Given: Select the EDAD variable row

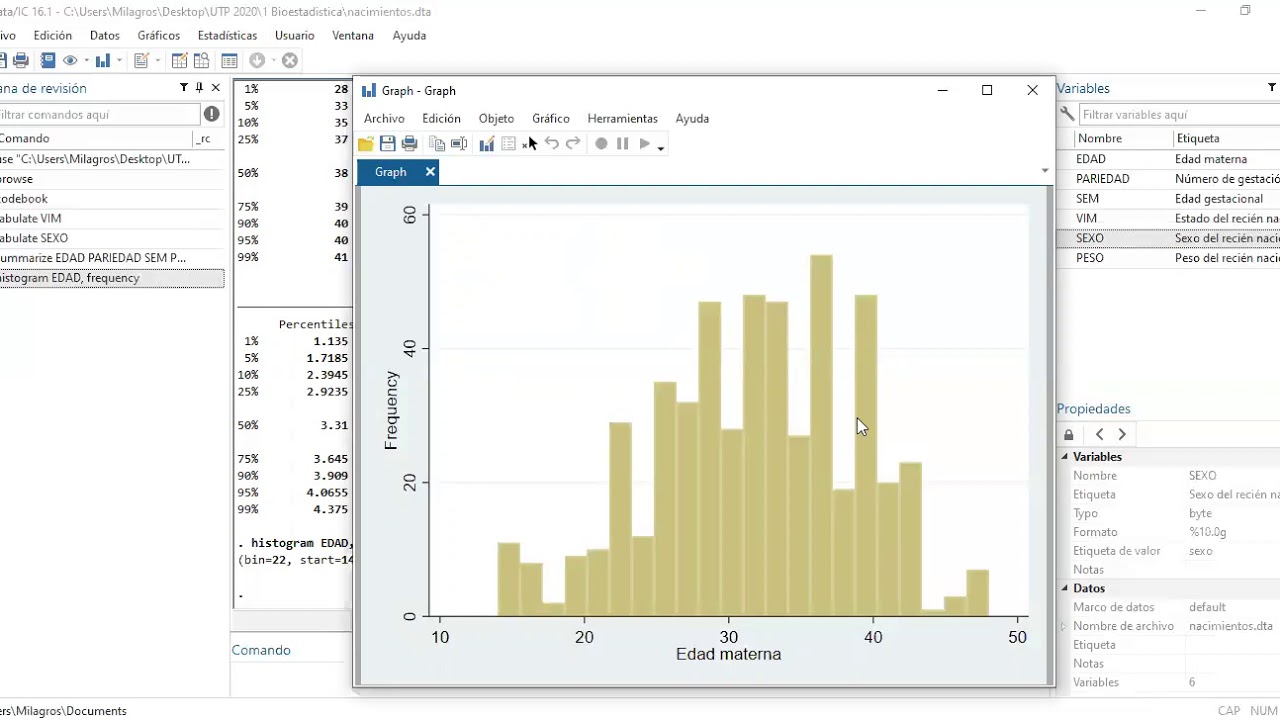Looking at the screenshot, I should click(1168, 159).
